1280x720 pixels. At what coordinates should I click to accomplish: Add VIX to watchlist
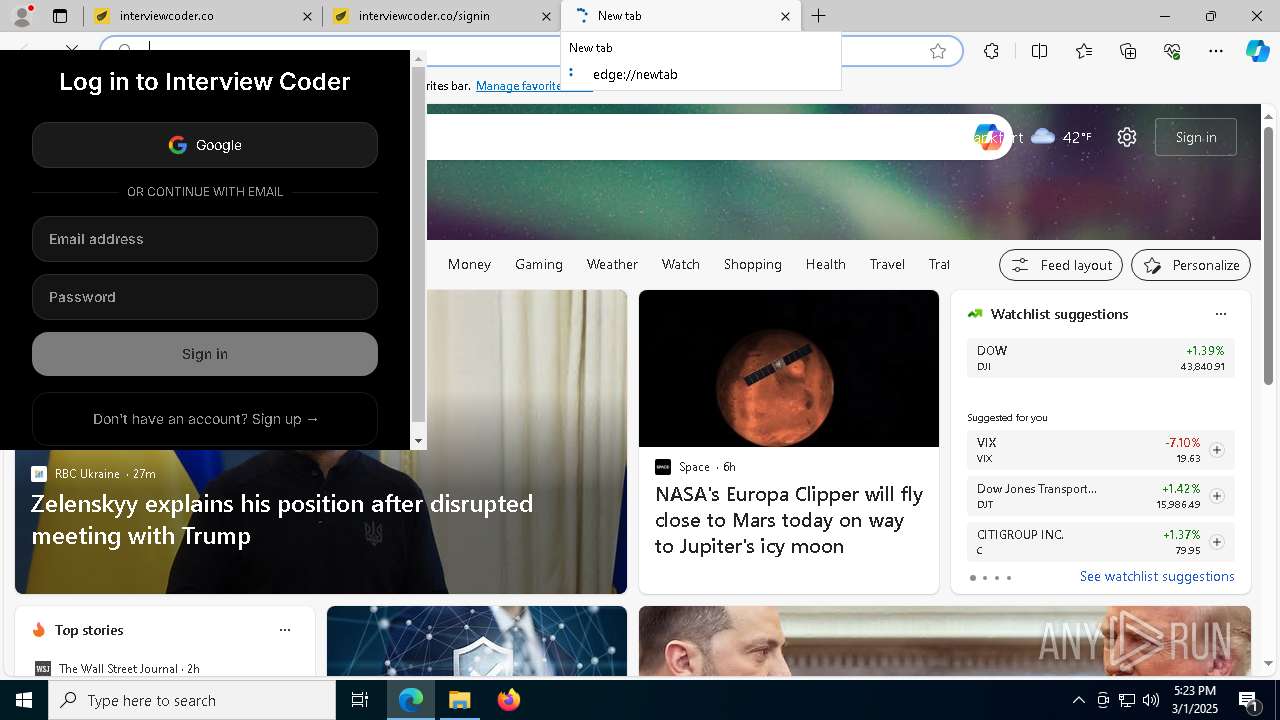point(1216,450)
